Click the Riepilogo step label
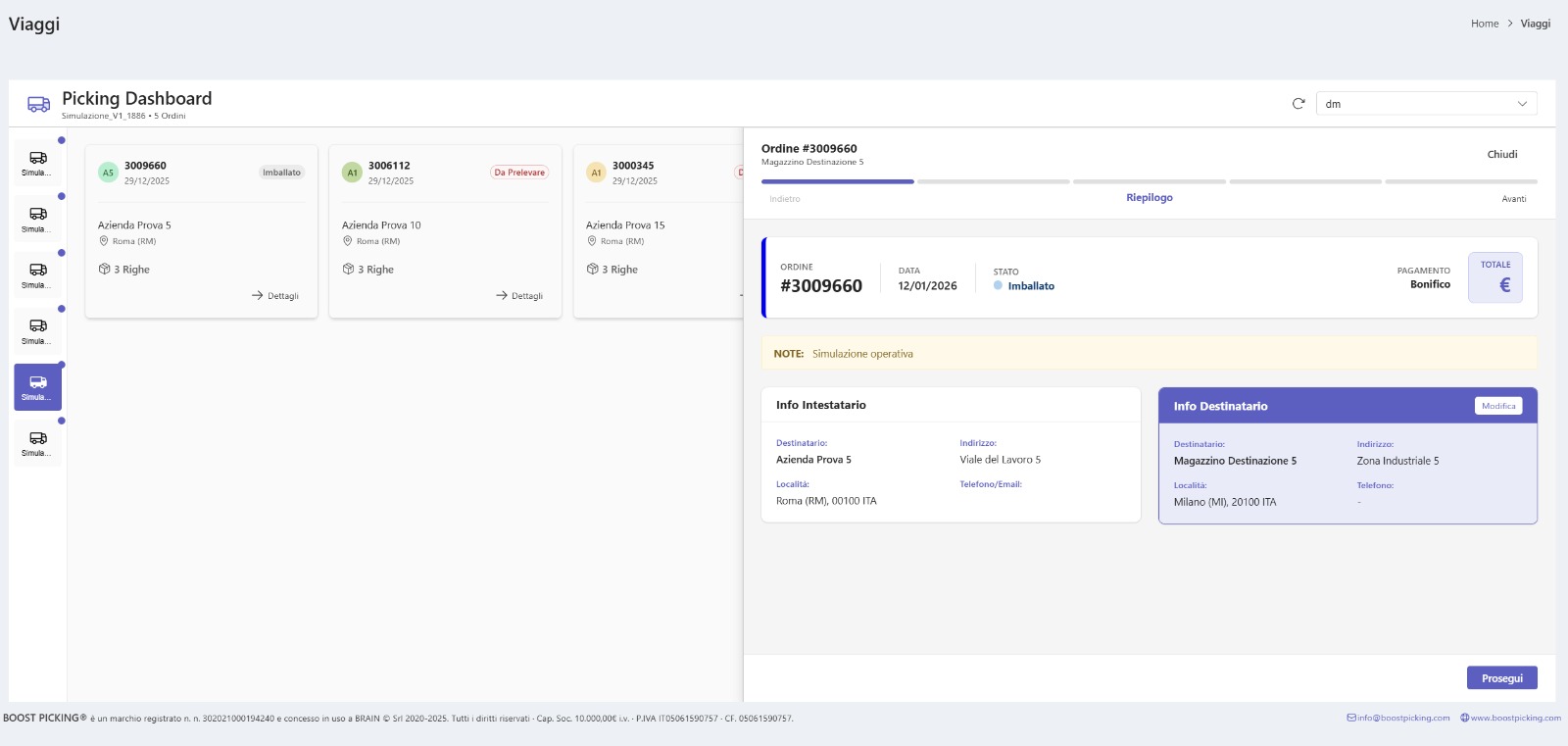 click(x=1149, y=198)
